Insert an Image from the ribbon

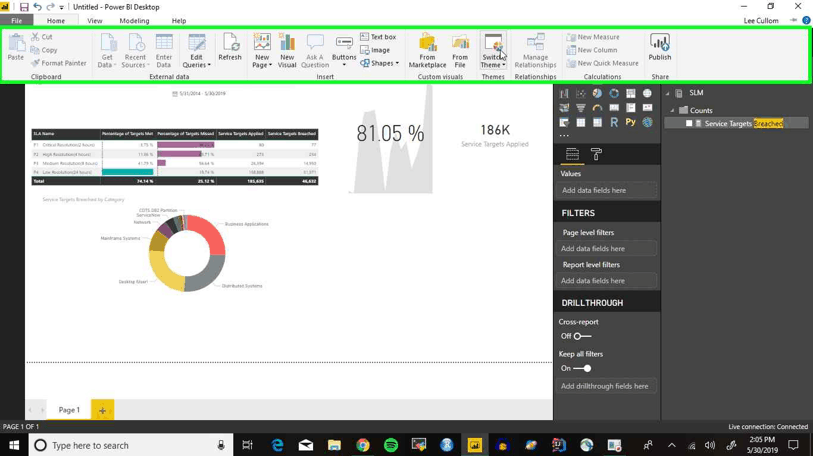pos(375,50)
